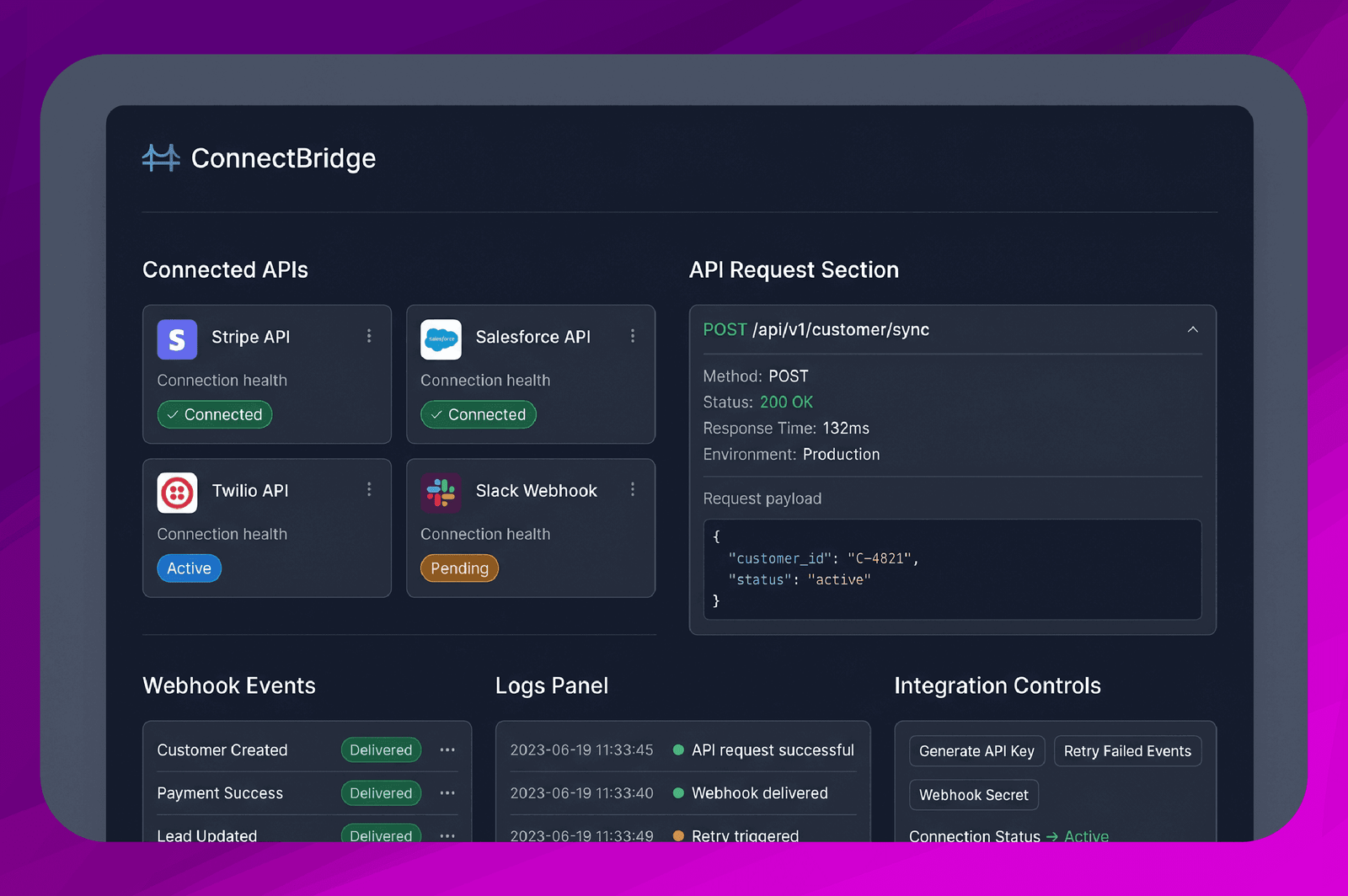Image resolution: width=1348 pixels, height=896 pixels.
Task: Click the Stripe API logo icon
Action: pos(177,339)
